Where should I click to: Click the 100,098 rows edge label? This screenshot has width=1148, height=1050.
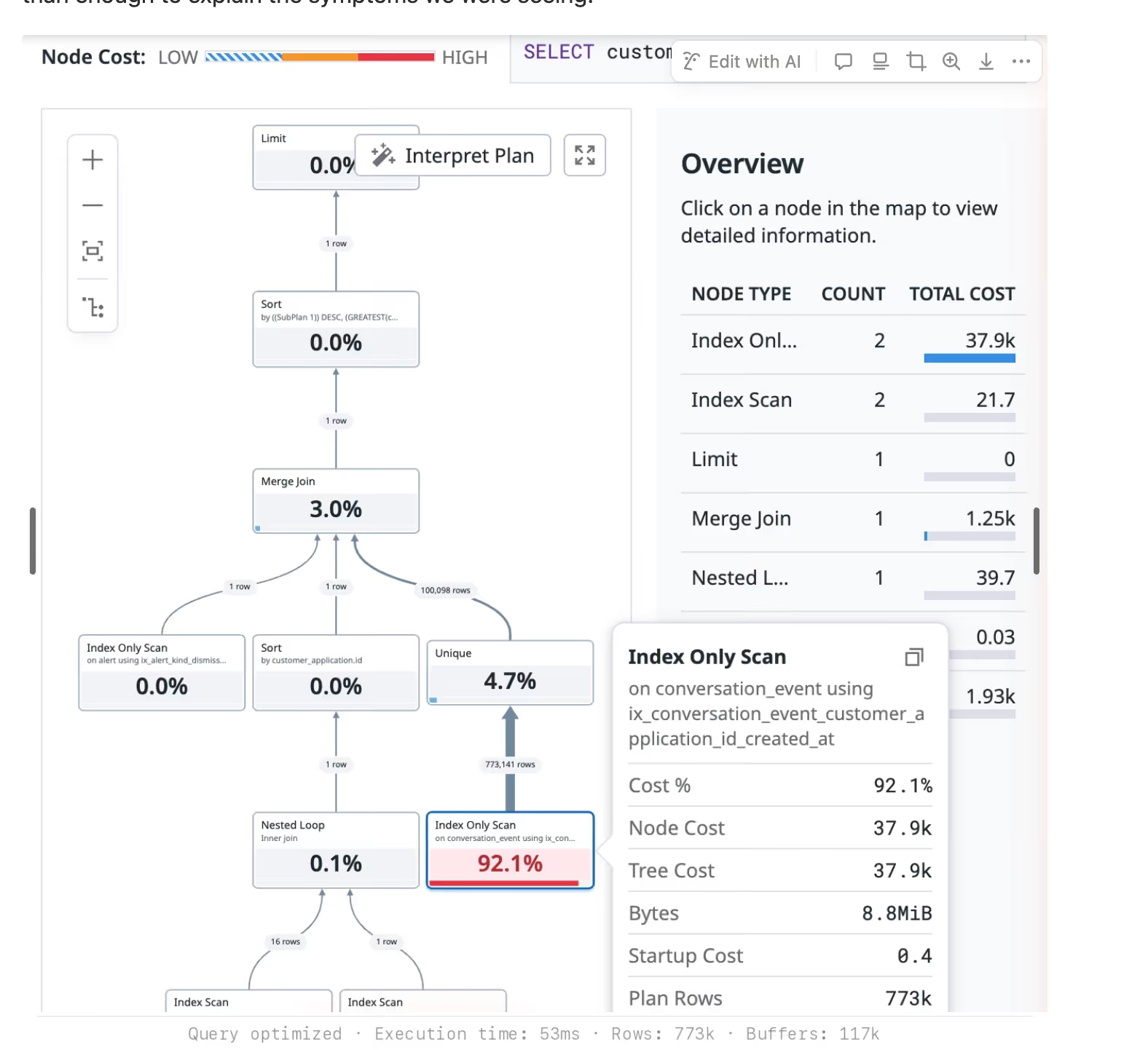(446, 591)
